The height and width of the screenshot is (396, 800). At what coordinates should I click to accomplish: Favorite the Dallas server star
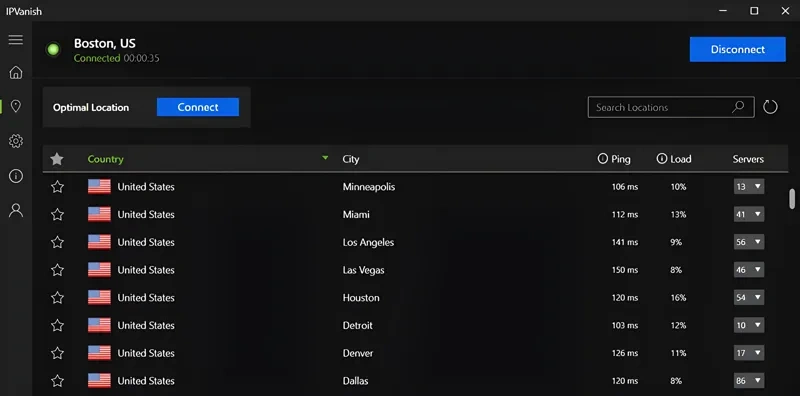pos(57,381)
